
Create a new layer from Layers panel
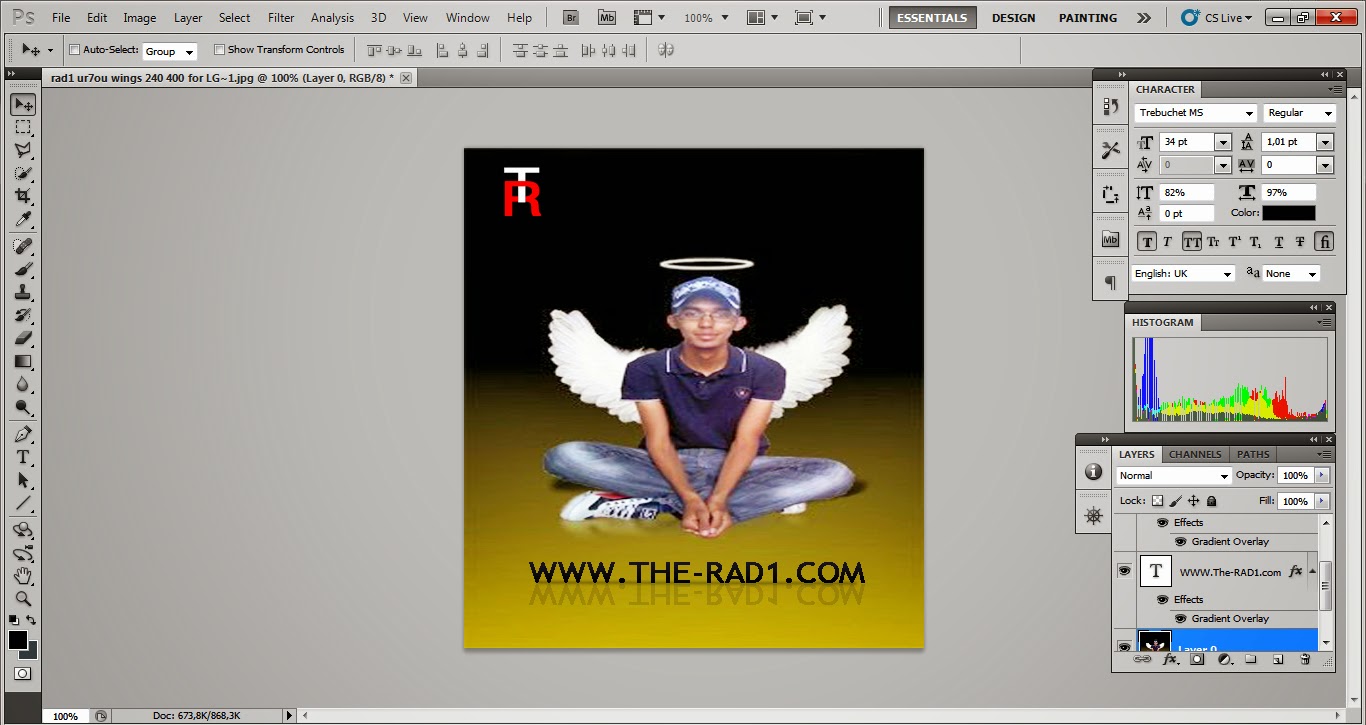tap(1278, 660)
